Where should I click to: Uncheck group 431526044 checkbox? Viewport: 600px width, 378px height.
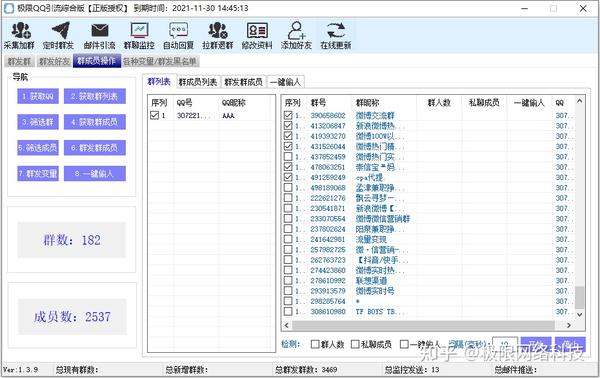[x=288, y=146]
